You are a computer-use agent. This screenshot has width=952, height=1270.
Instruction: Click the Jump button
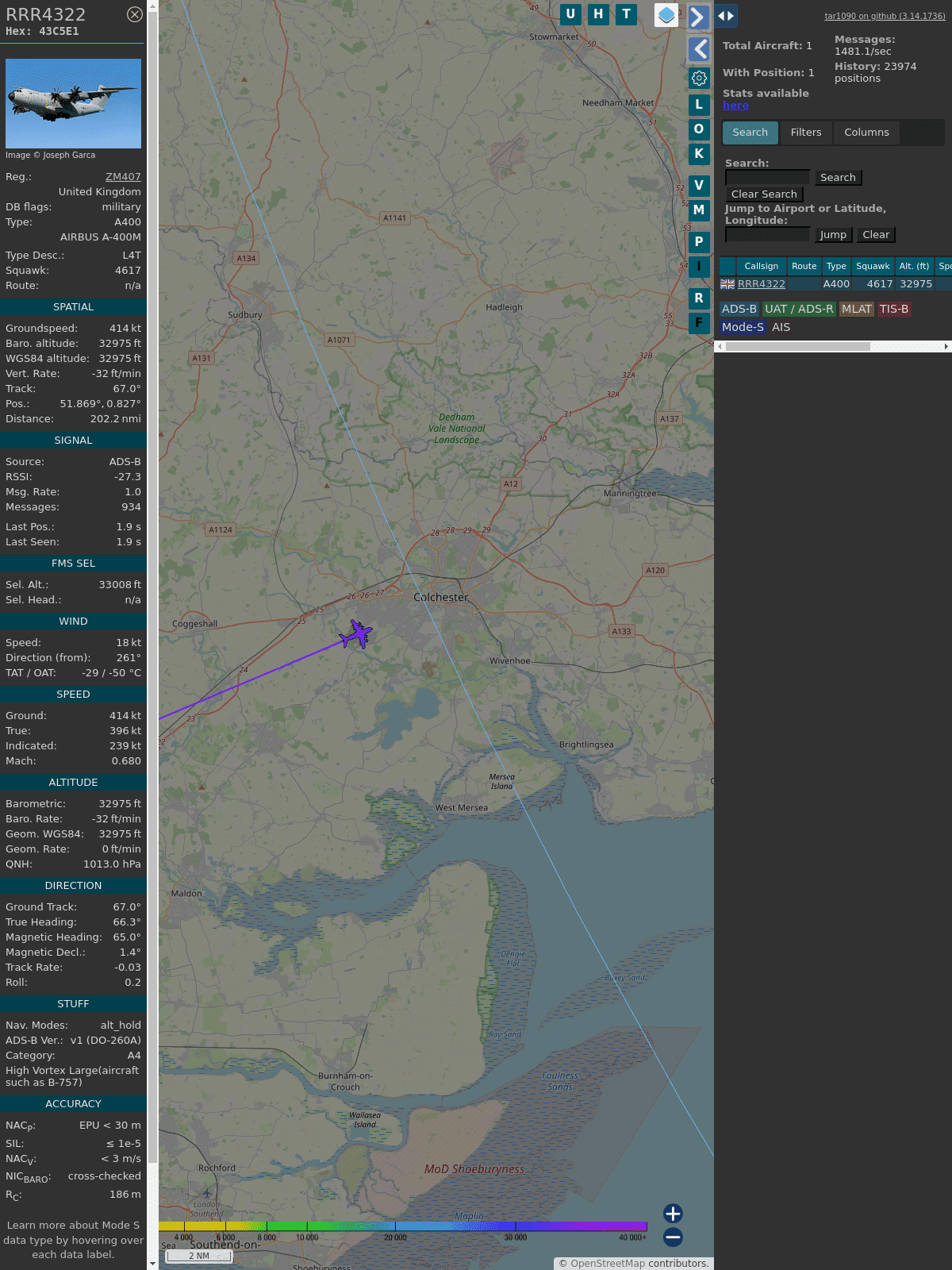pyautogui.click(x=833, y=235)
